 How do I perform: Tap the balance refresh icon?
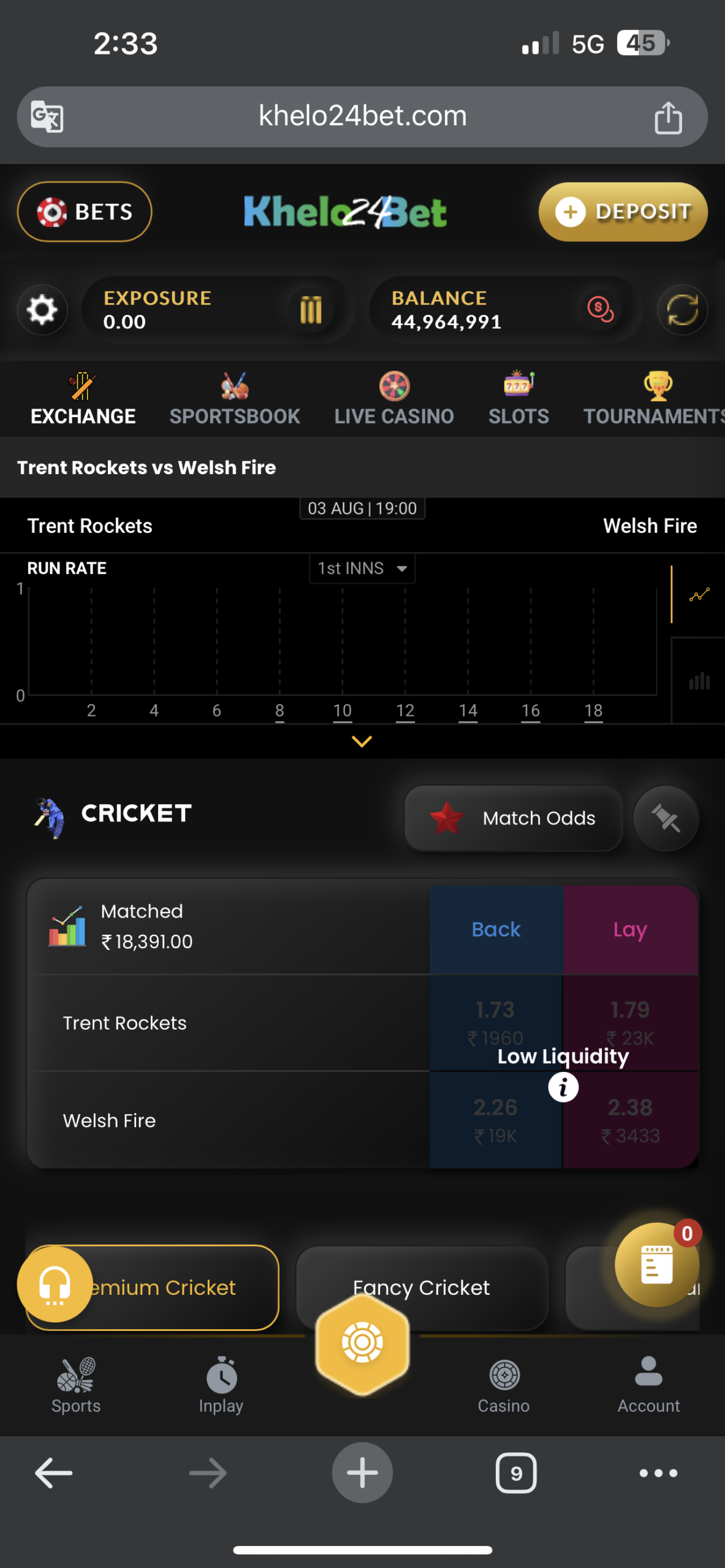pyautogui.click(x=682, y=310)
